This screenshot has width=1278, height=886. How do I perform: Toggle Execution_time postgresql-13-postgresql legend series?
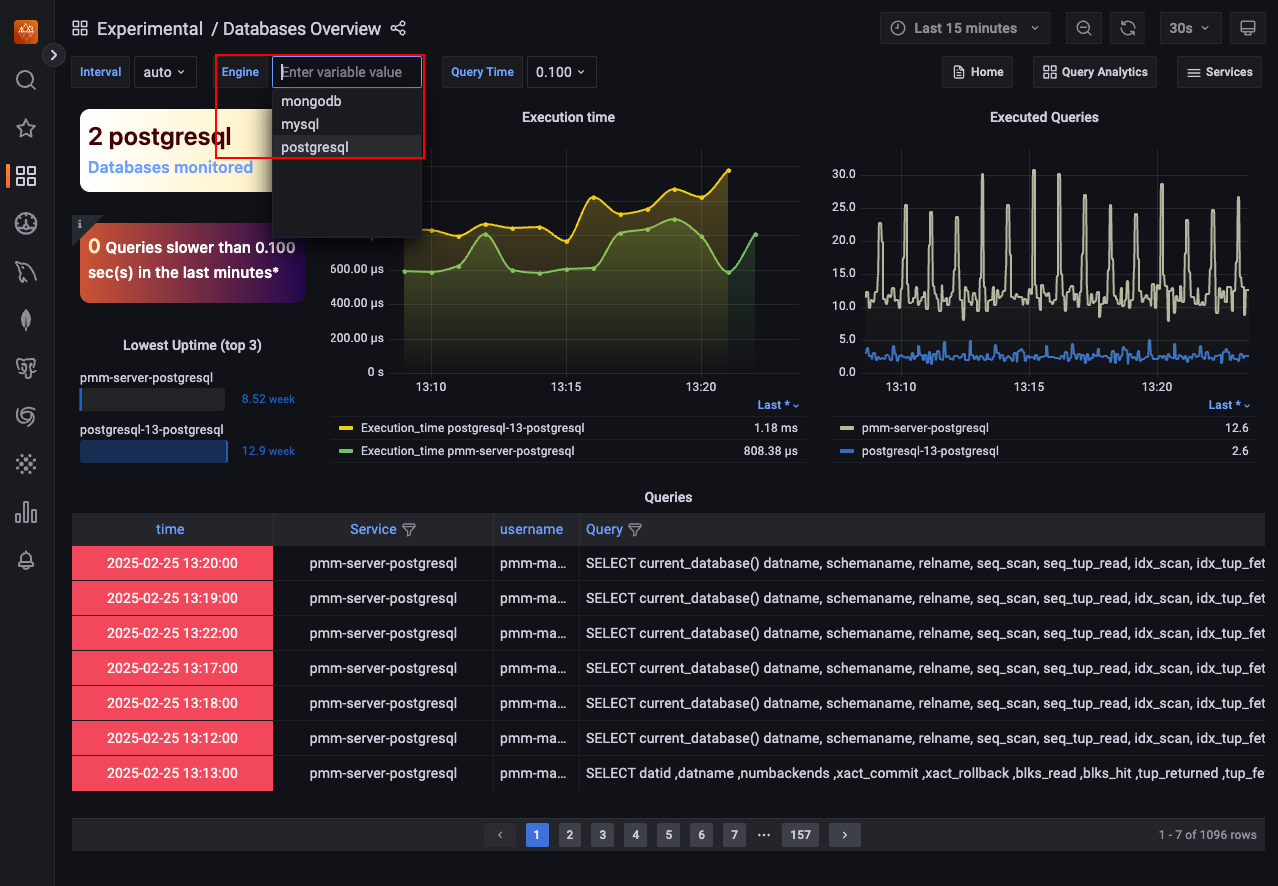coord(472,428)
